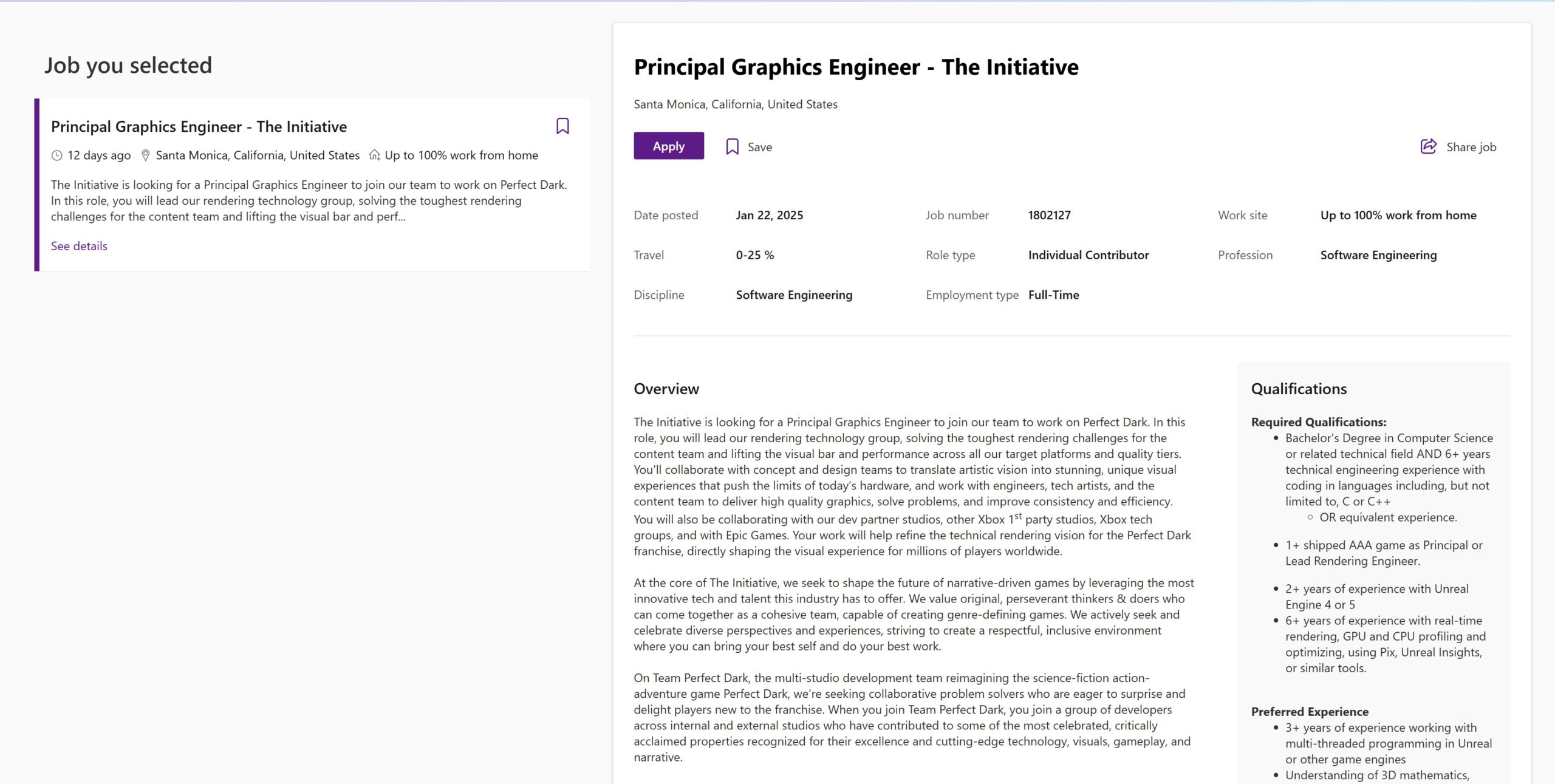Click the Job you selected heading
Image resolution: width=1555 pixels, height=784 pixels.
click(128, 65)
